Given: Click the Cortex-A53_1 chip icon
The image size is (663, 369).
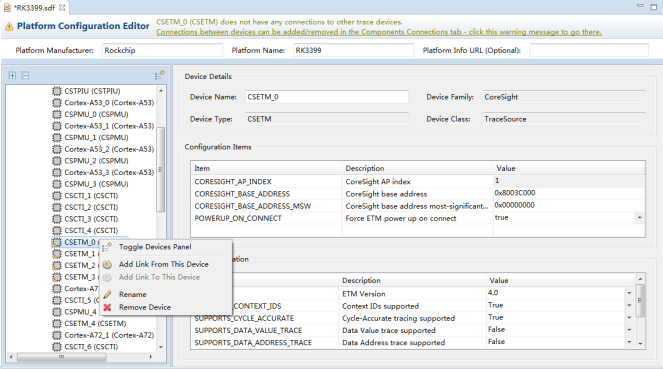Looking at the screenshot, I should (57, 126).
